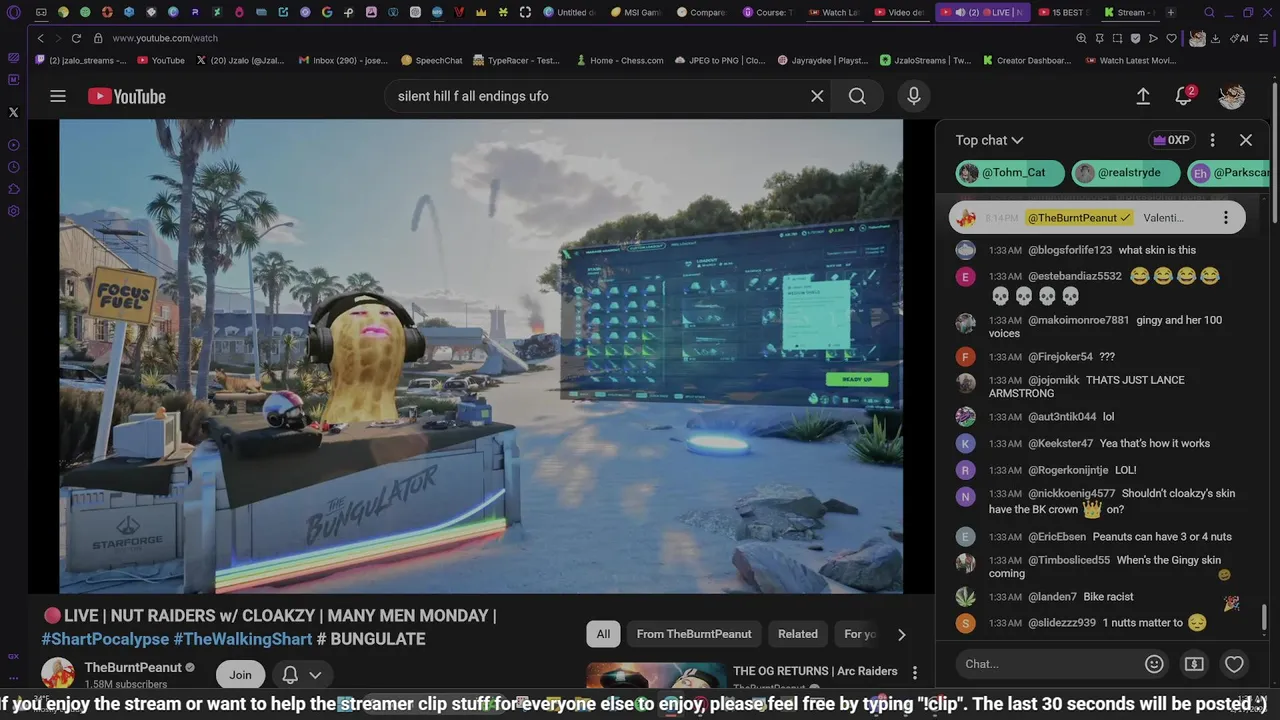The image size is (1280, 720).
Task: Open the #ShartPocalypse hashtag link
Action: [x=105, y=639]
